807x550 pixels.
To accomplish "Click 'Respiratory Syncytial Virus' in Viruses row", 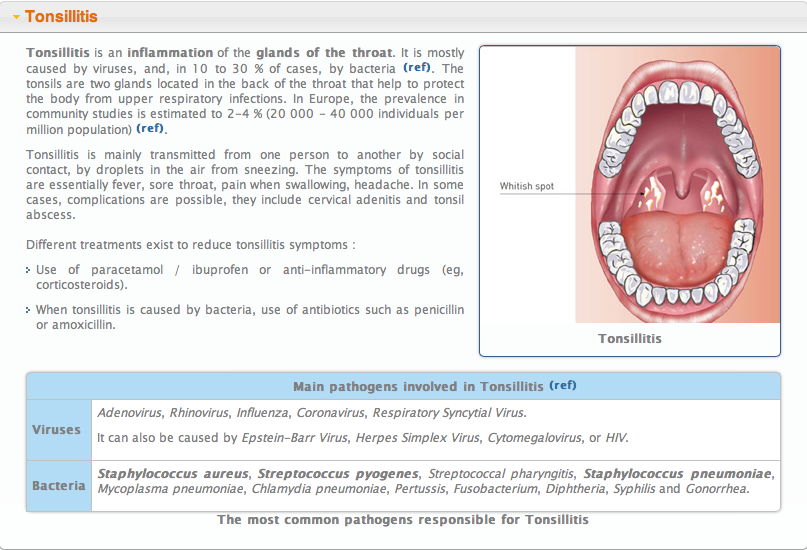I will pos(448,413).
